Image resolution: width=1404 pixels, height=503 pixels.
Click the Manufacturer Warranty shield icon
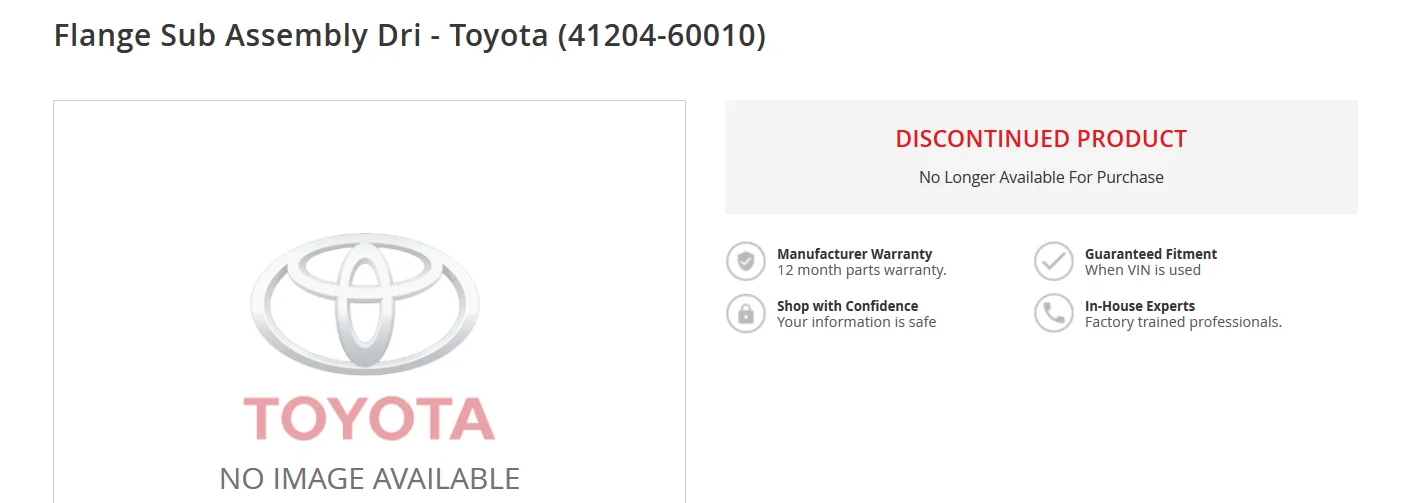tap(745, 262)
